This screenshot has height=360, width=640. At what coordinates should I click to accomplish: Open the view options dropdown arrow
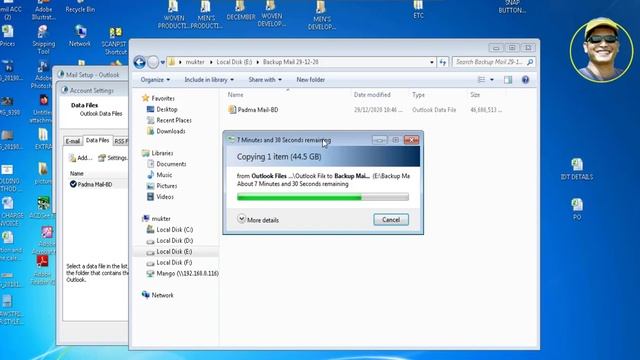point(492,80)
